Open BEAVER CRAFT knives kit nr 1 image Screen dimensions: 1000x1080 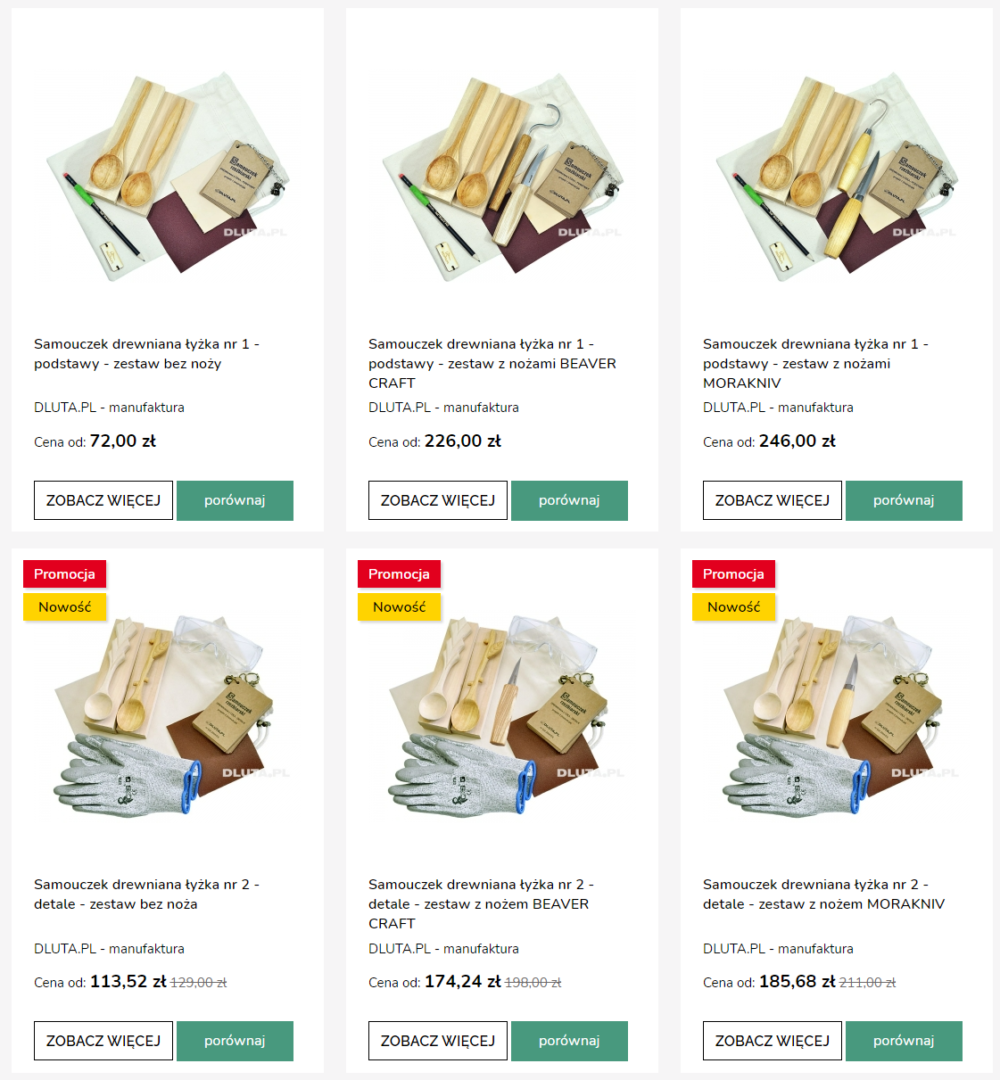pyautogui.click(x=502, y=176)
